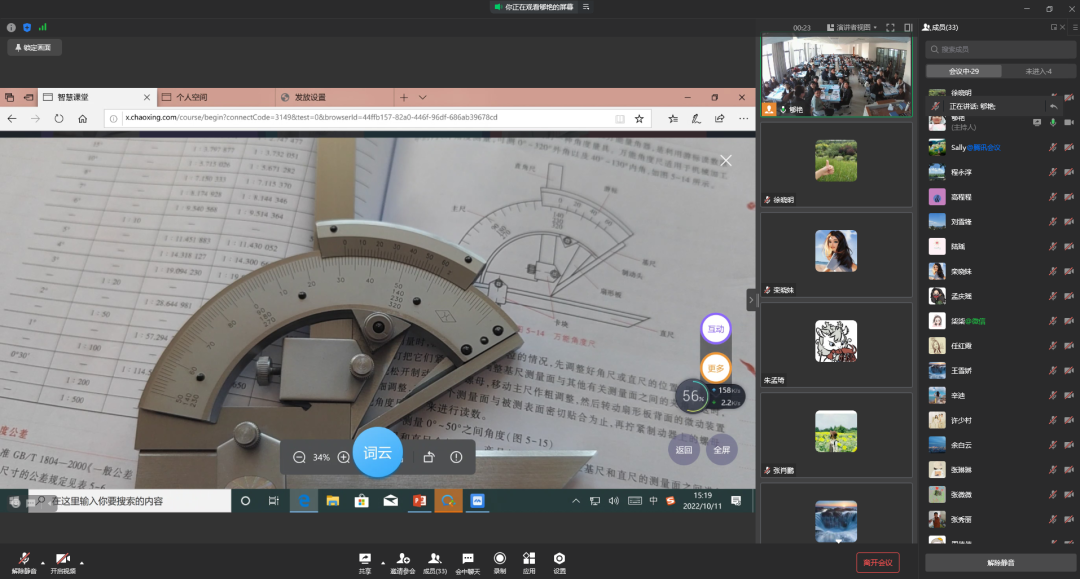Click the 全屏 round button
Screen dimensions: 1080x579
click(x=721, y=450)
